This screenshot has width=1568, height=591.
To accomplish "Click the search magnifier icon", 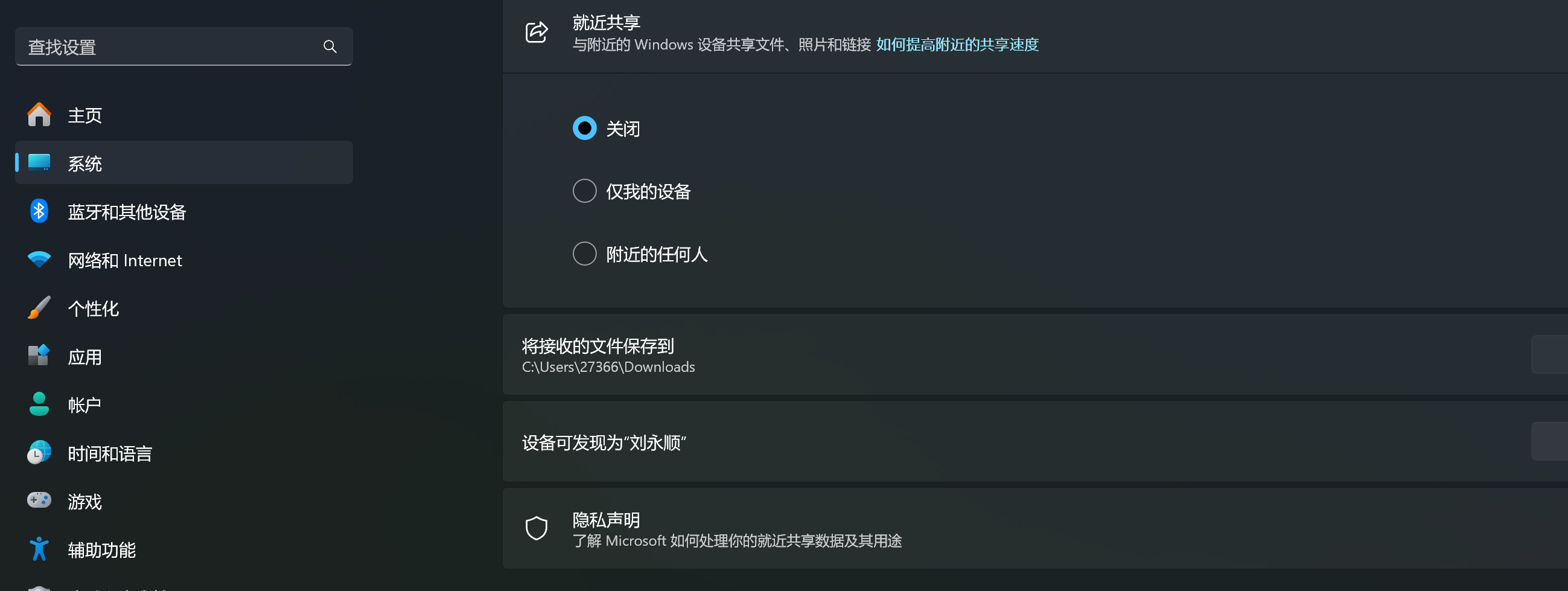I will [330, 47].
